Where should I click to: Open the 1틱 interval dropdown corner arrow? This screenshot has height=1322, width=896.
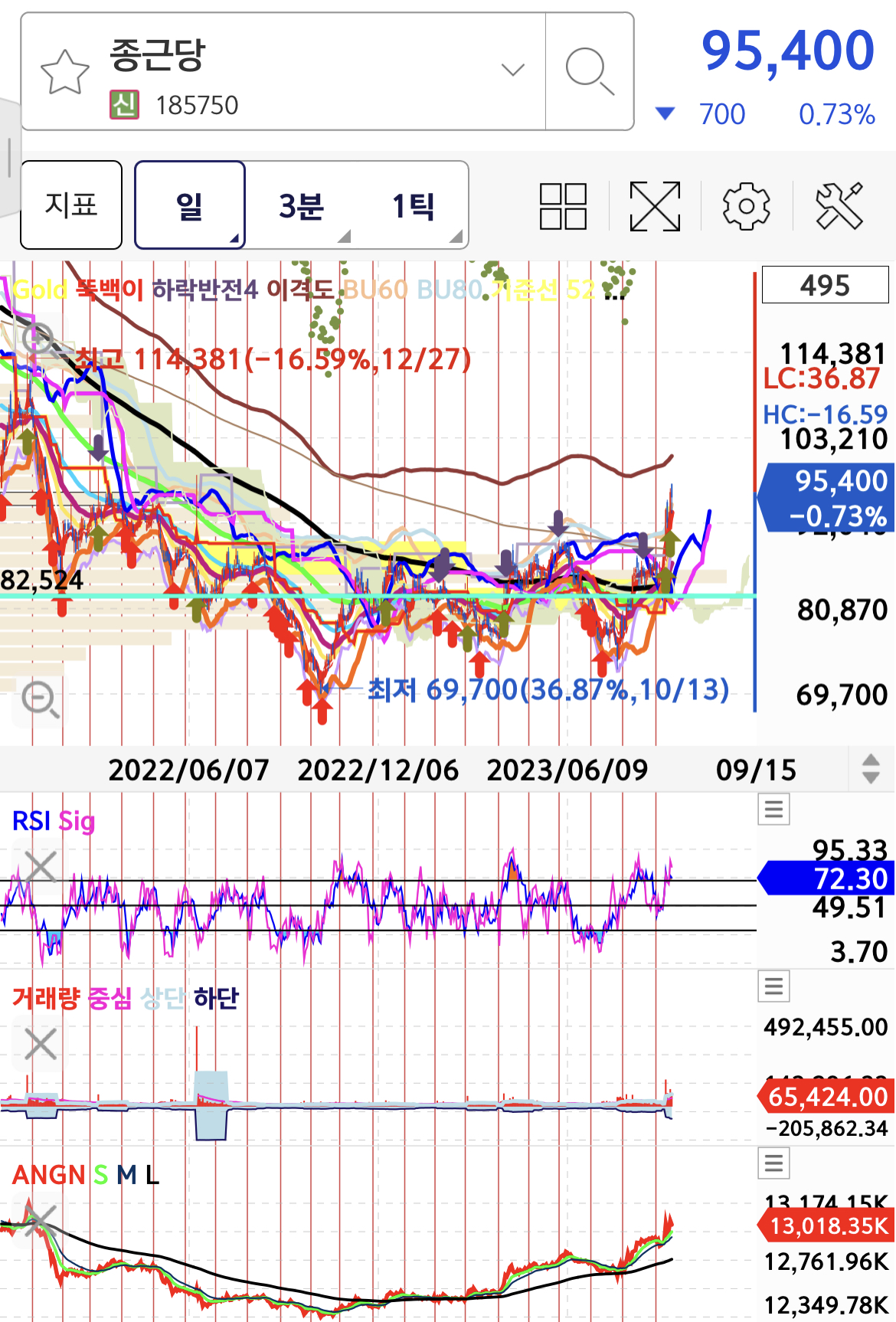pos(456,237)
